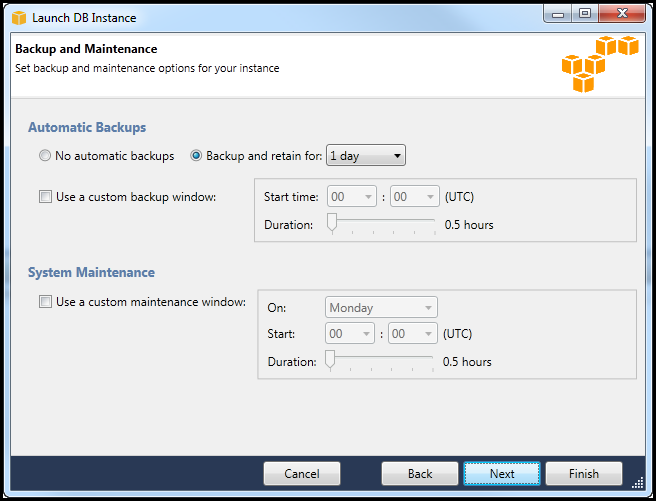Go to previous step with Back
Image resolution: width=656 pixels, height=501 pixels.
pos(420,474)
